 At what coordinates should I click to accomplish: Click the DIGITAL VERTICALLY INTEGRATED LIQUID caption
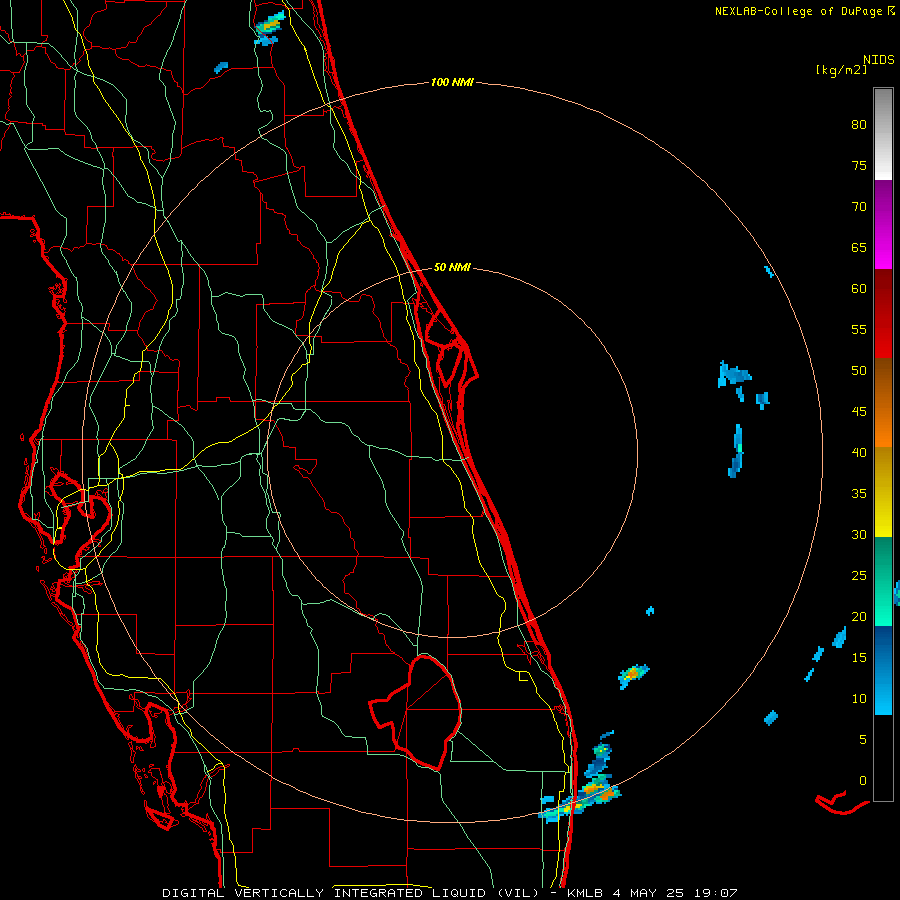(x=323, y=893)
